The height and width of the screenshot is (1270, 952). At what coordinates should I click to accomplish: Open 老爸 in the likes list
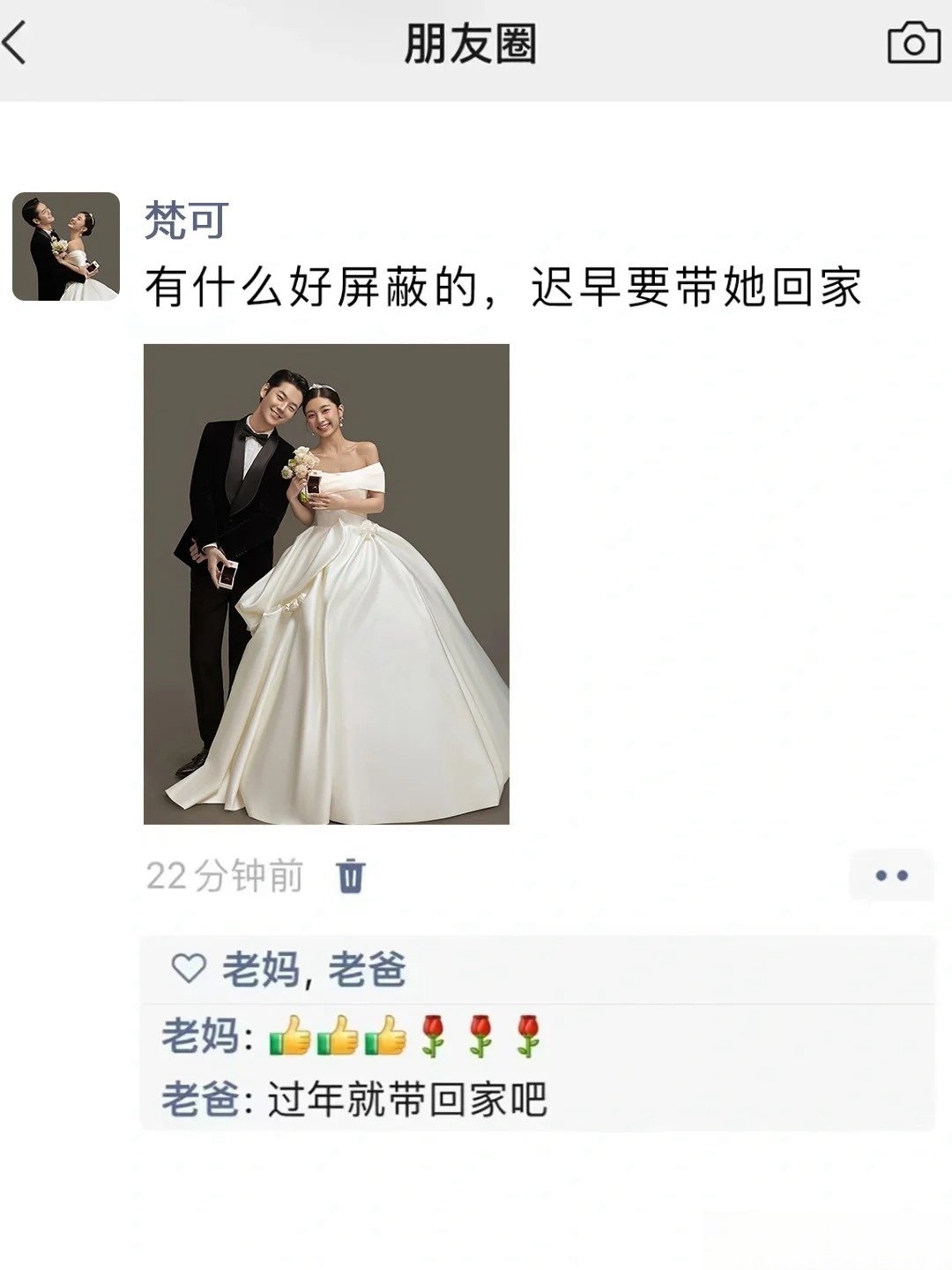(x=368, y=969)
